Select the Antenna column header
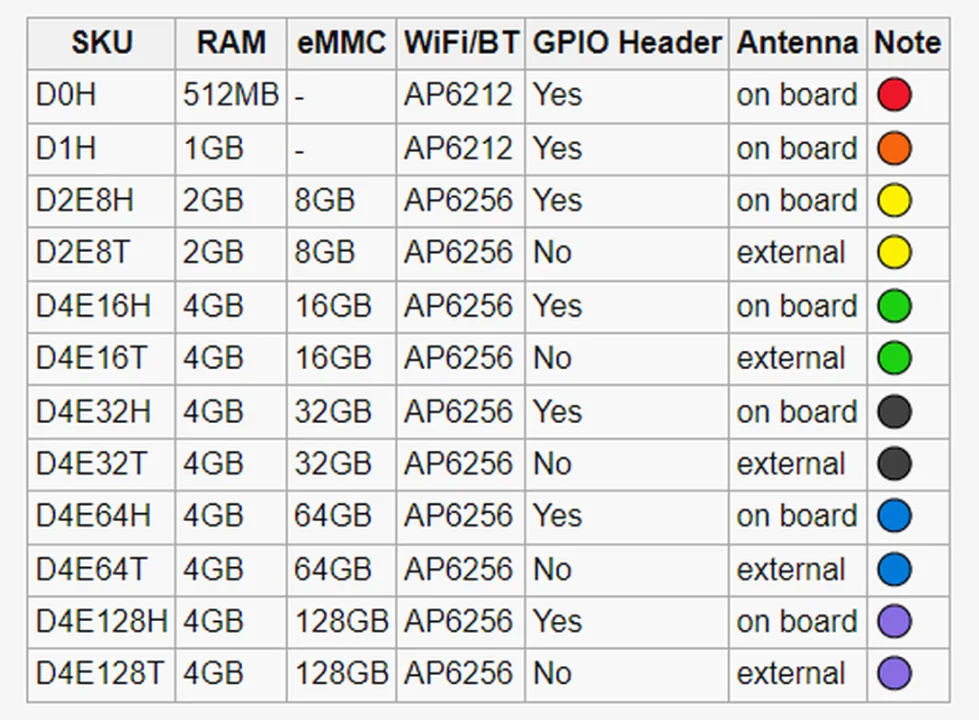 [797, 43]
